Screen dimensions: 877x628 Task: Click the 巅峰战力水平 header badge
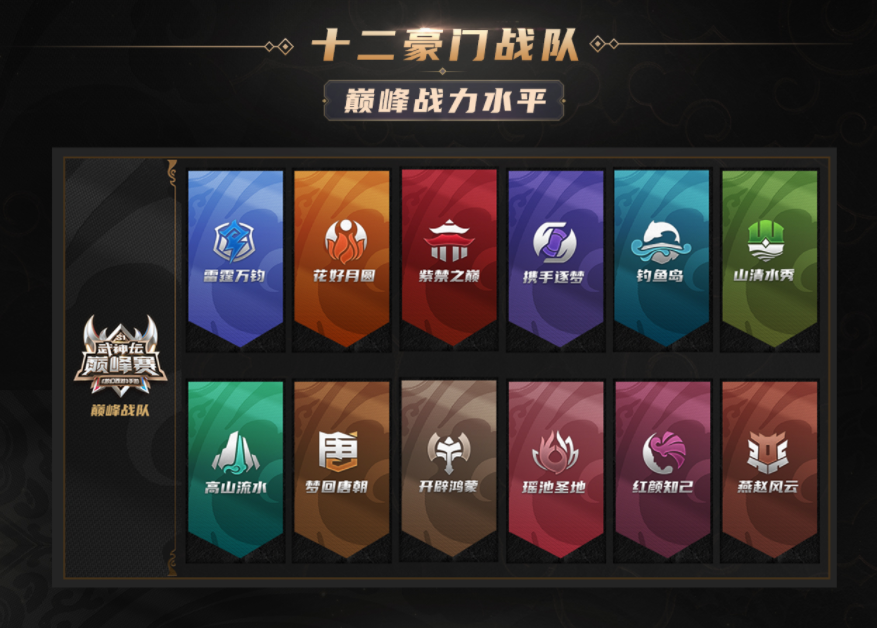[444, 101]
